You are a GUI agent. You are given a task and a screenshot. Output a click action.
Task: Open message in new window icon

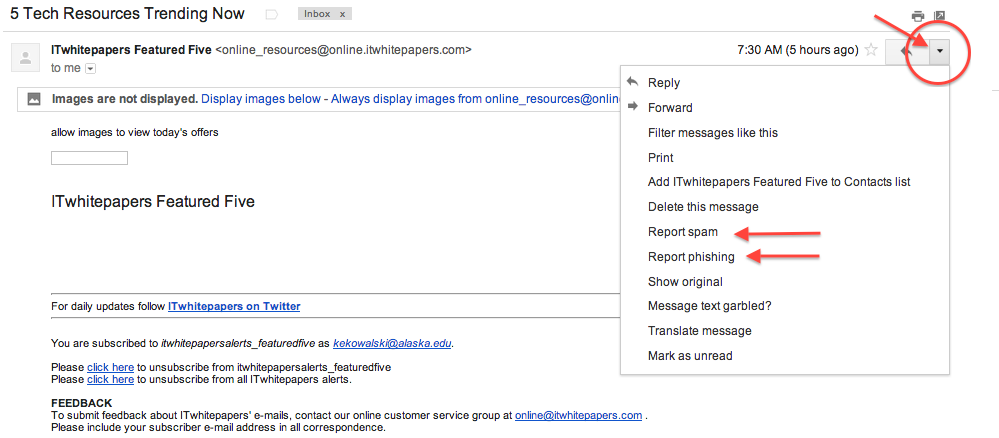940,16
